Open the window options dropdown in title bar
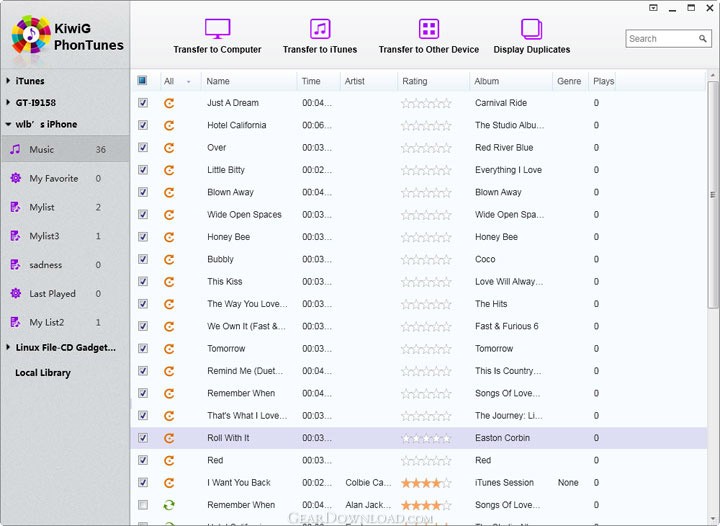The width and height of the screenshot is (720, 526). (653, 8)
